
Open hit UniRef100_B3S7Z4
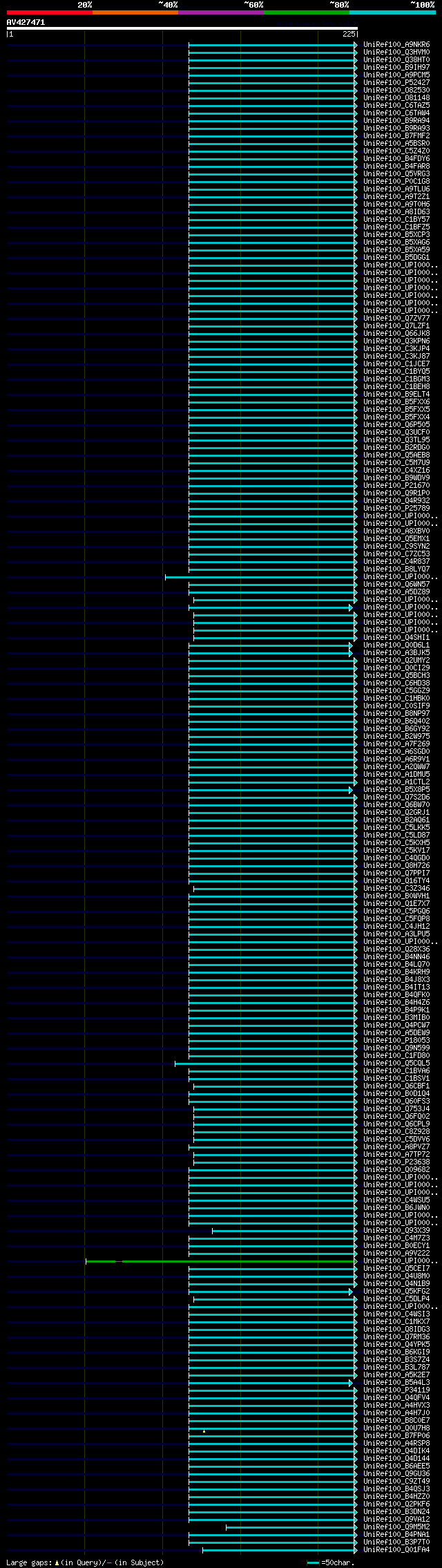(x=396, y=1360)
